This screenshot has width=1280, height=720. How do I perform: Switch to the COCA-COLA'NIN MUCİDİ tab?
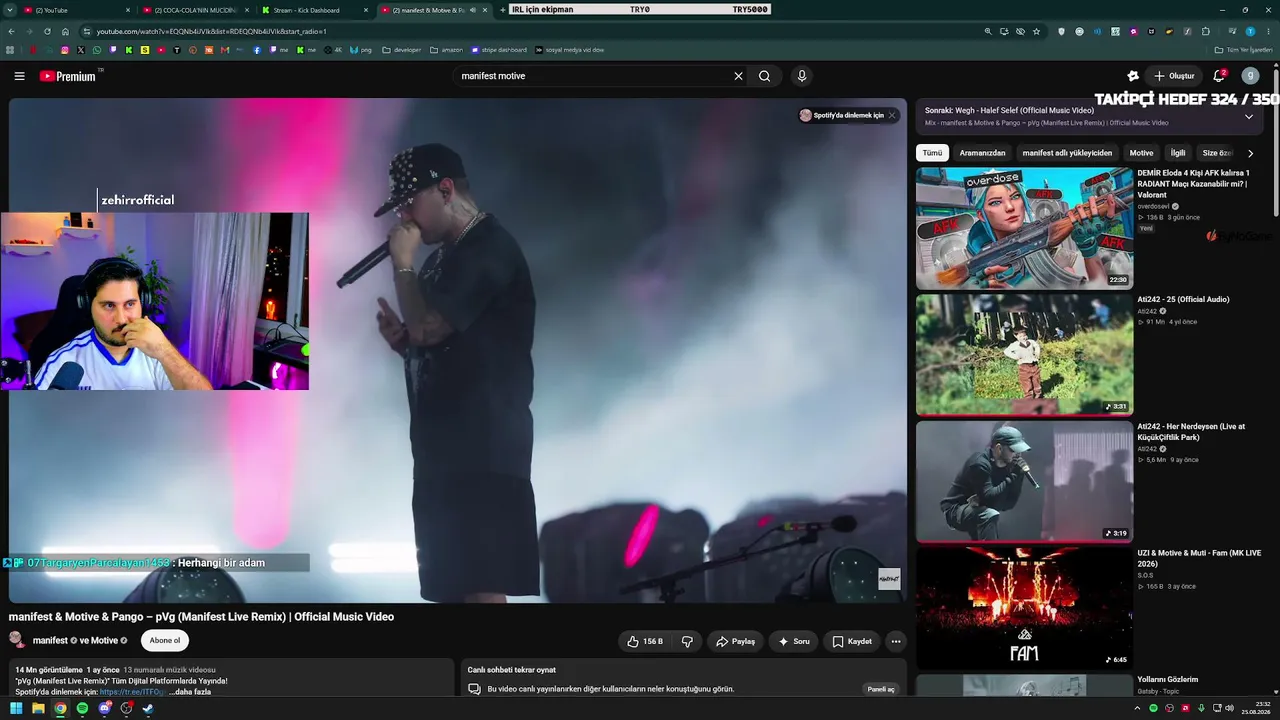195,10
